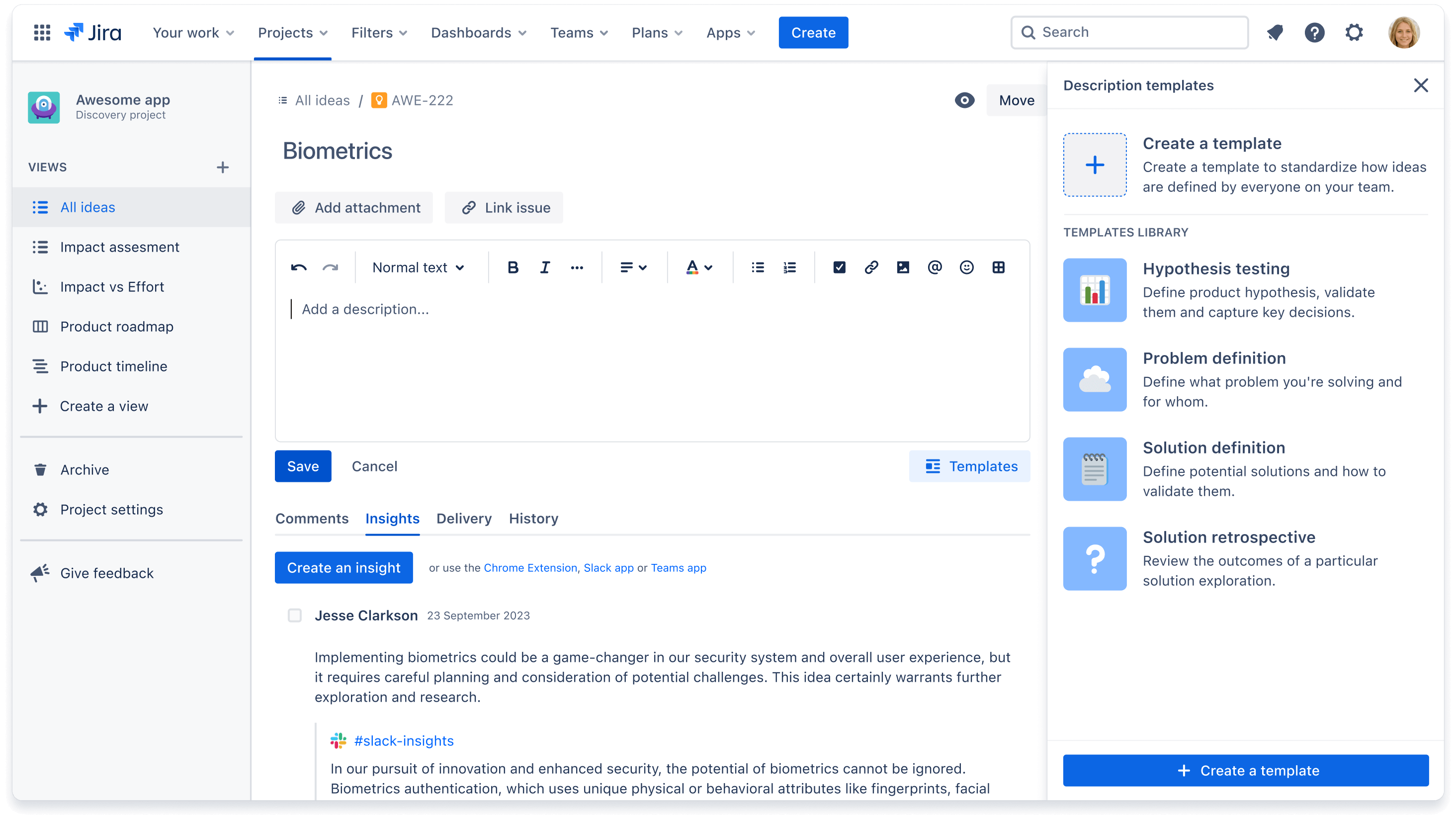Expand the text alignment dropdown
Image resolution: width=1456 pixels, height=820 pixels.
[x=633, y=267]
